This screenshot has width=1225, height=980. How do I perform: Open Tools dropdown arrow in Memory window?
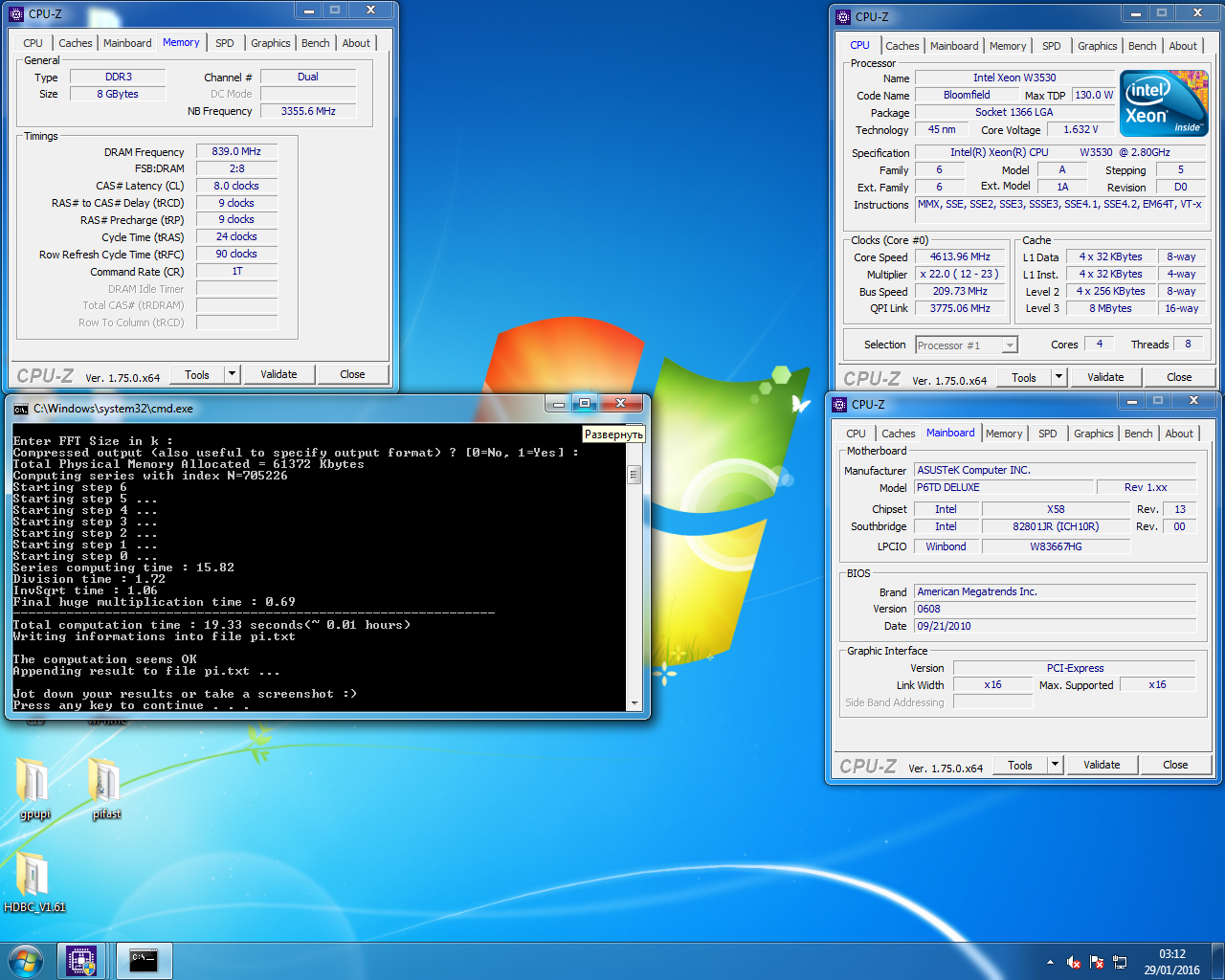pos(232,374)
